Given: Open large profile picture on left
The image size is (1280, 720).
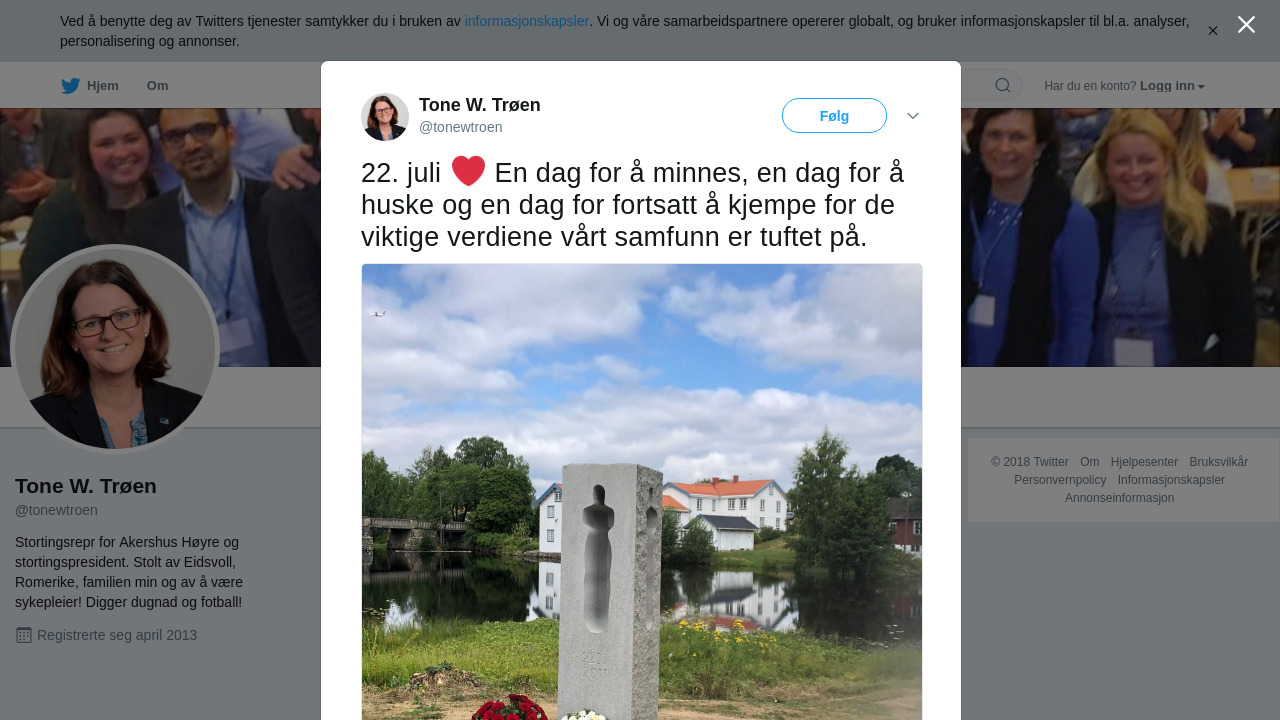Looking at the screenshot, I should [115, 349].
